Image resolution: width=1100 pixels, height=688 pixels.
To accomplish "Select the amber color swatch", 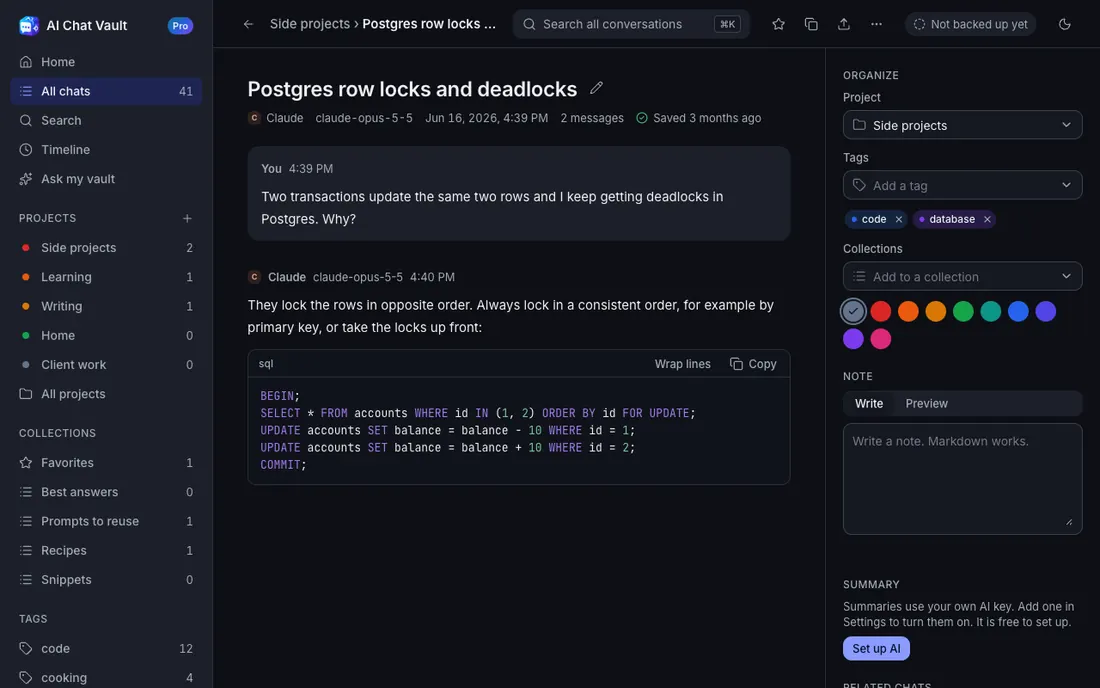I will (x=935, y=311).
